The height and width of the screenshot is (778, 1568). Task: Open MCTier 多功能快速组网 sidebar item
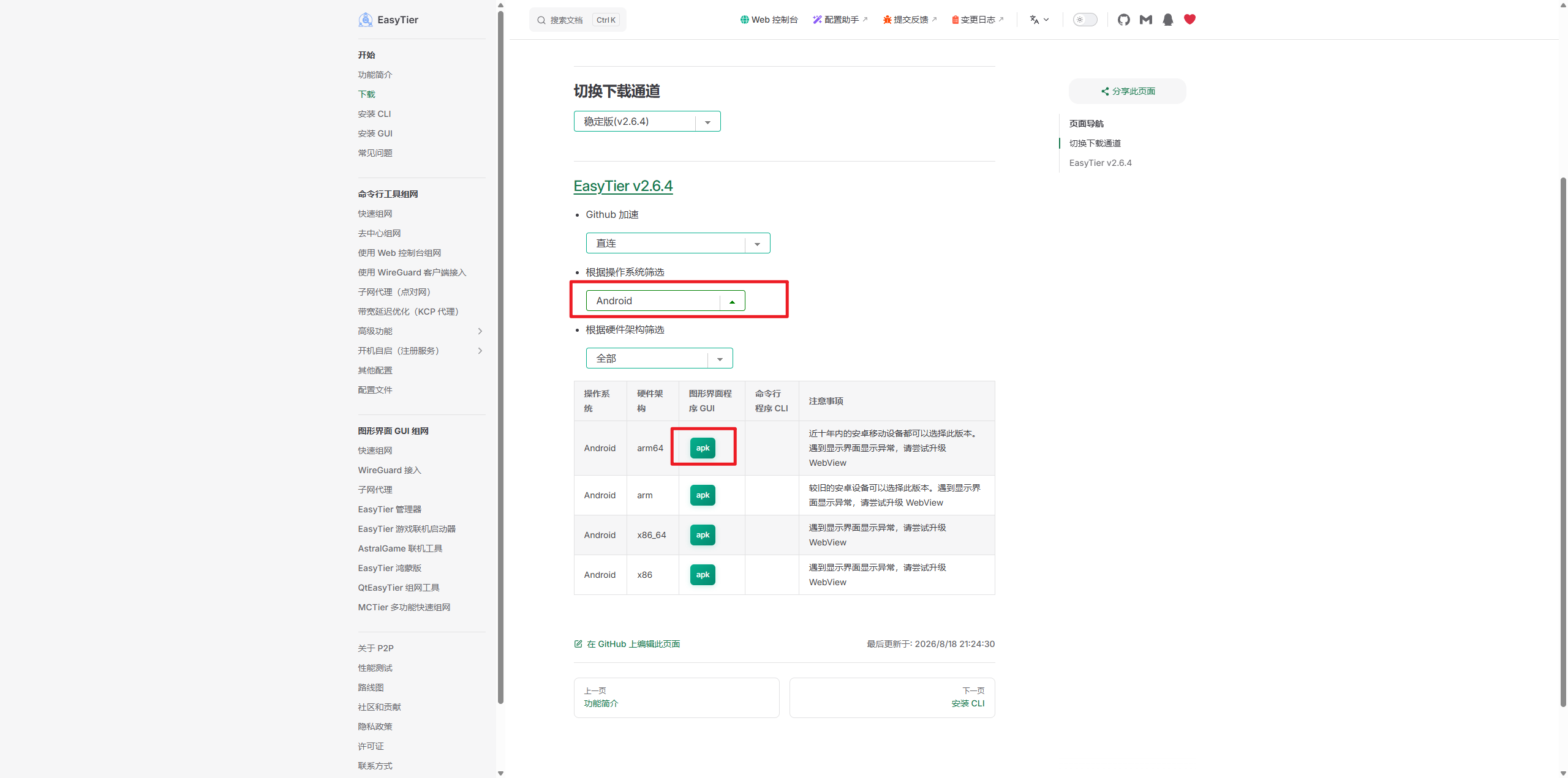point(404,607)
